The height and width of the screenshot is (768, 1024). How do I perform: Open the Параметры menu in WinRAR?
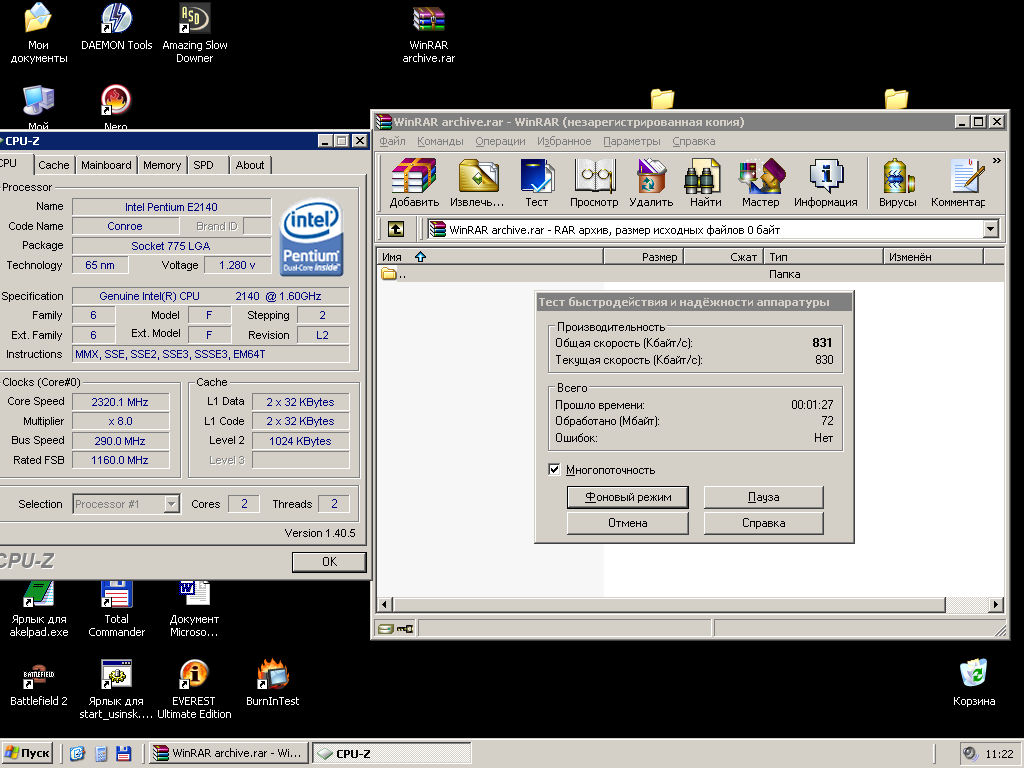(632, 141)
